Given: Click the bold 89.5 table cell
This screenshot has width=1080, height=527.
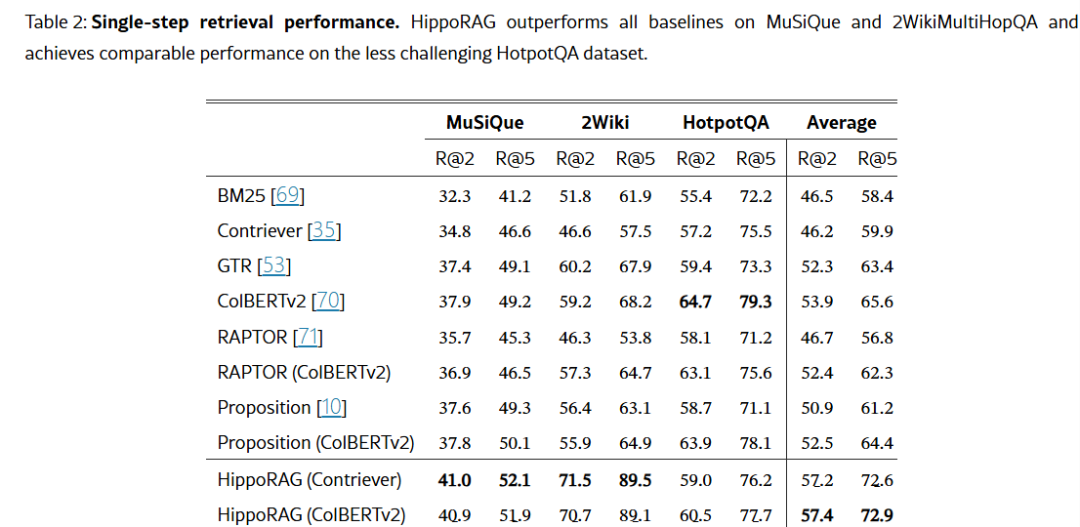Looking at the screenshot, I should pyautogui.click(x=635, y=480).
